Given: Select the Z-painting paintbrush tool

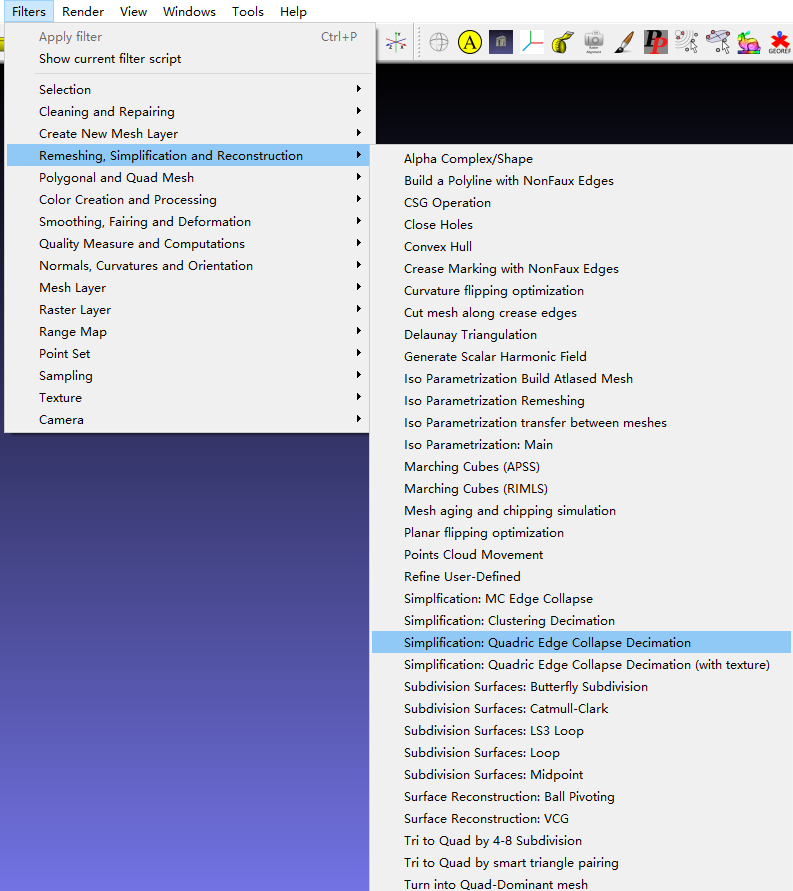Looking at the screenshot, I should pyautogui.click(x=624, y=42).
